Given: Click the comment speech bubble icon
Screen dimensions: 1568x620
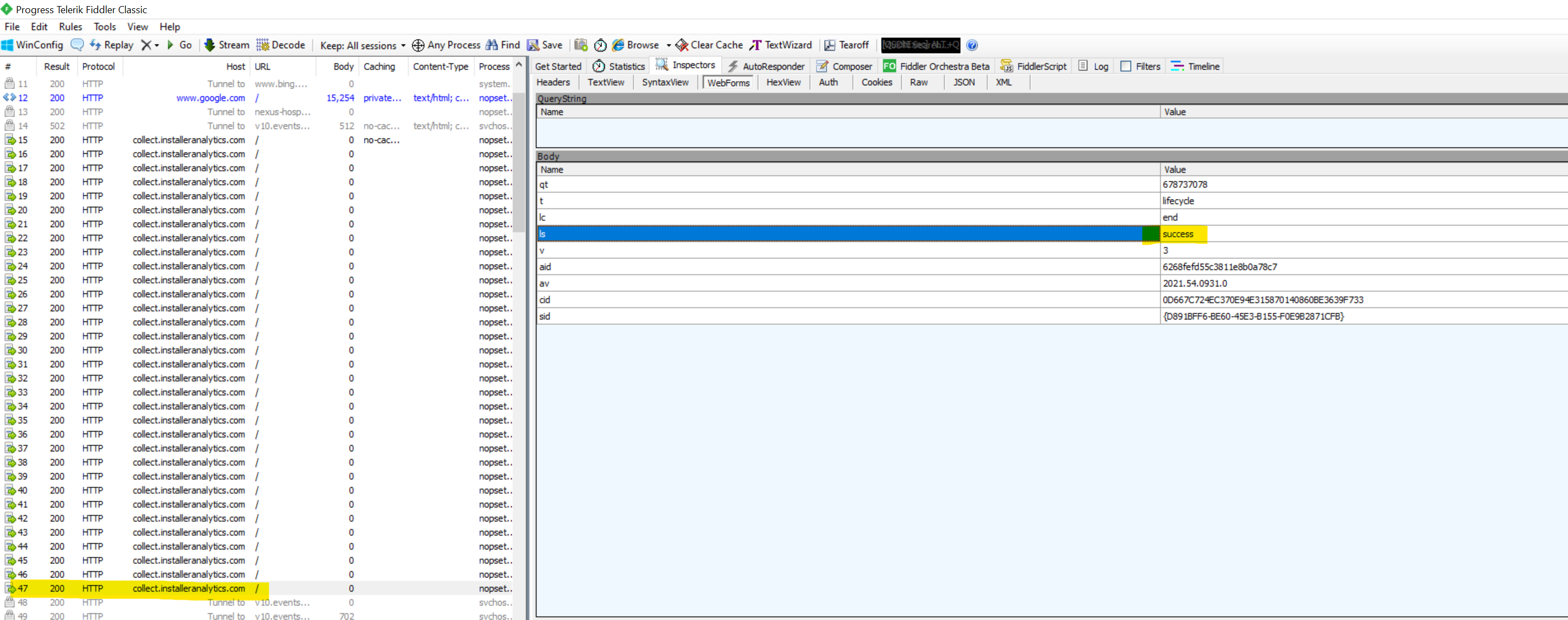Looking at the screenshot, I should click(78, 45).
